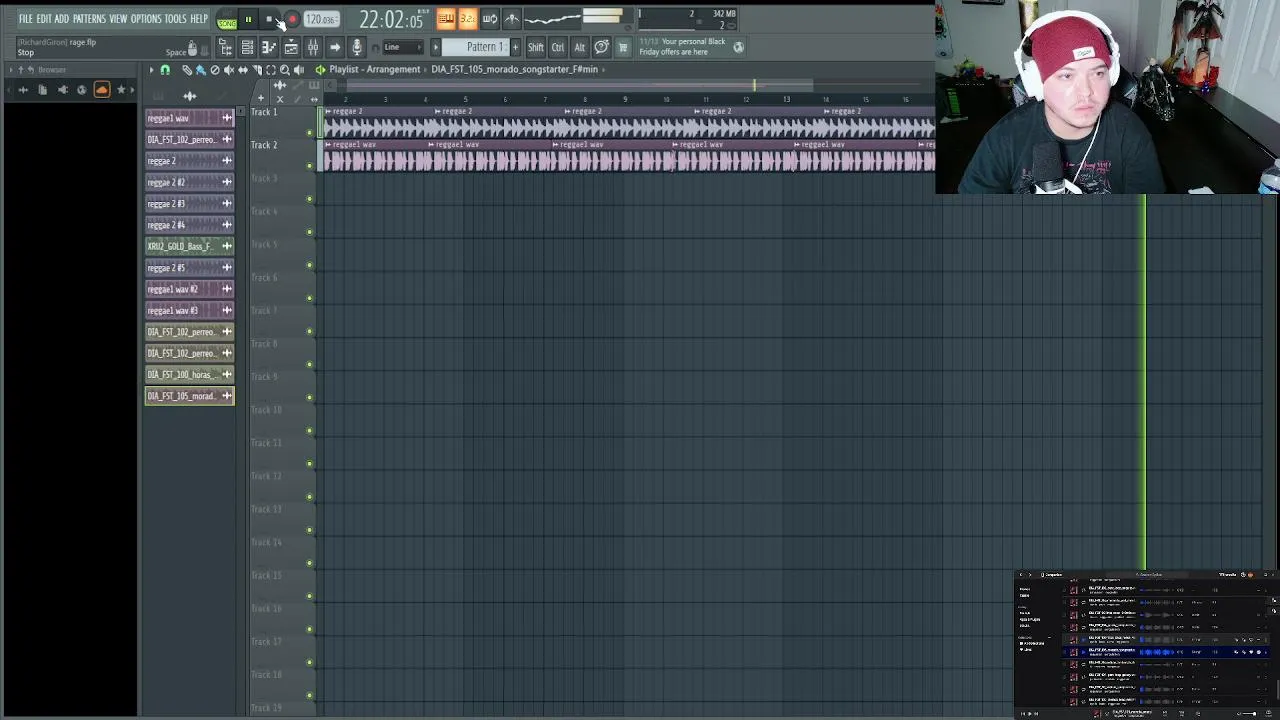Open the ADD menu
The height and width of the screenshot is (720, 1280).
point(62,19)
